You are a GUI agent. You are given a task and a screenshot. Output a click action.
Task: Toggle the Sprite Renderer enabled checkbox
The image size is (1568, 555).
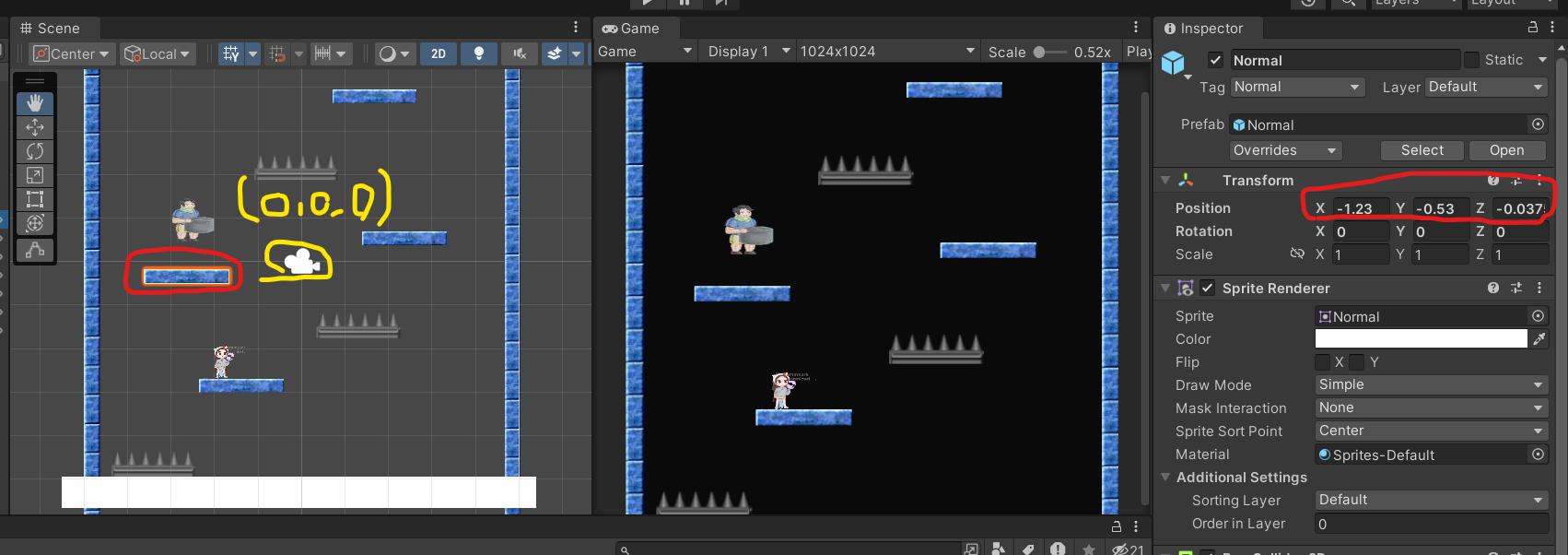[1207, 288]
